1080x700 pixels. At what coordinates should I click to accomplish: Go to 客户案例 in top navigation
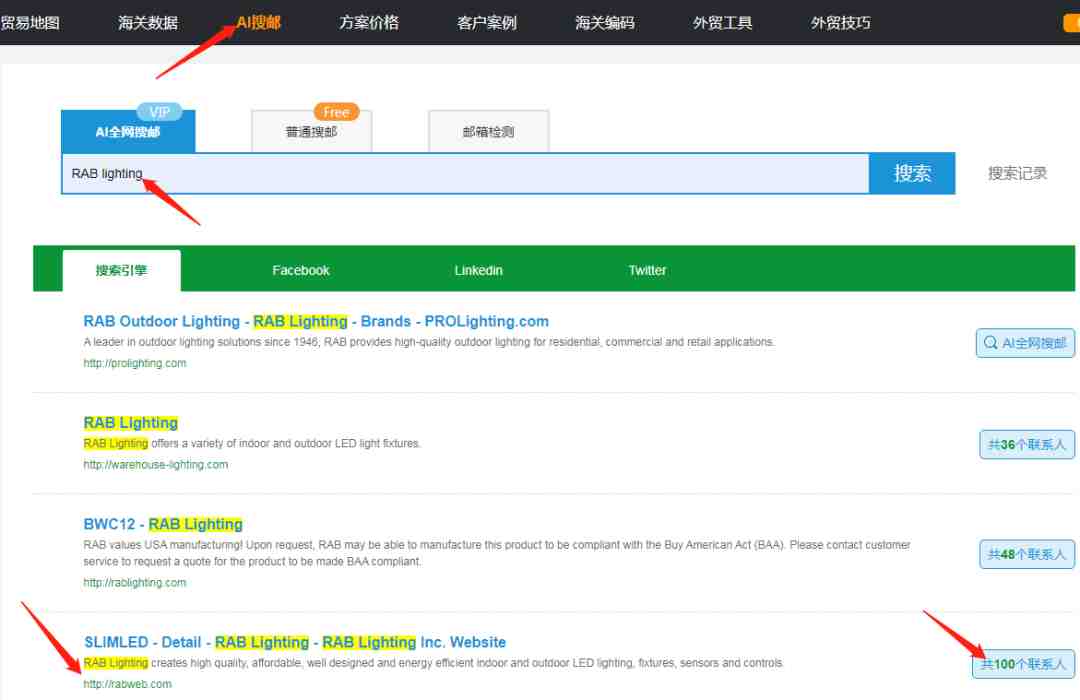[x=486, y=23]
